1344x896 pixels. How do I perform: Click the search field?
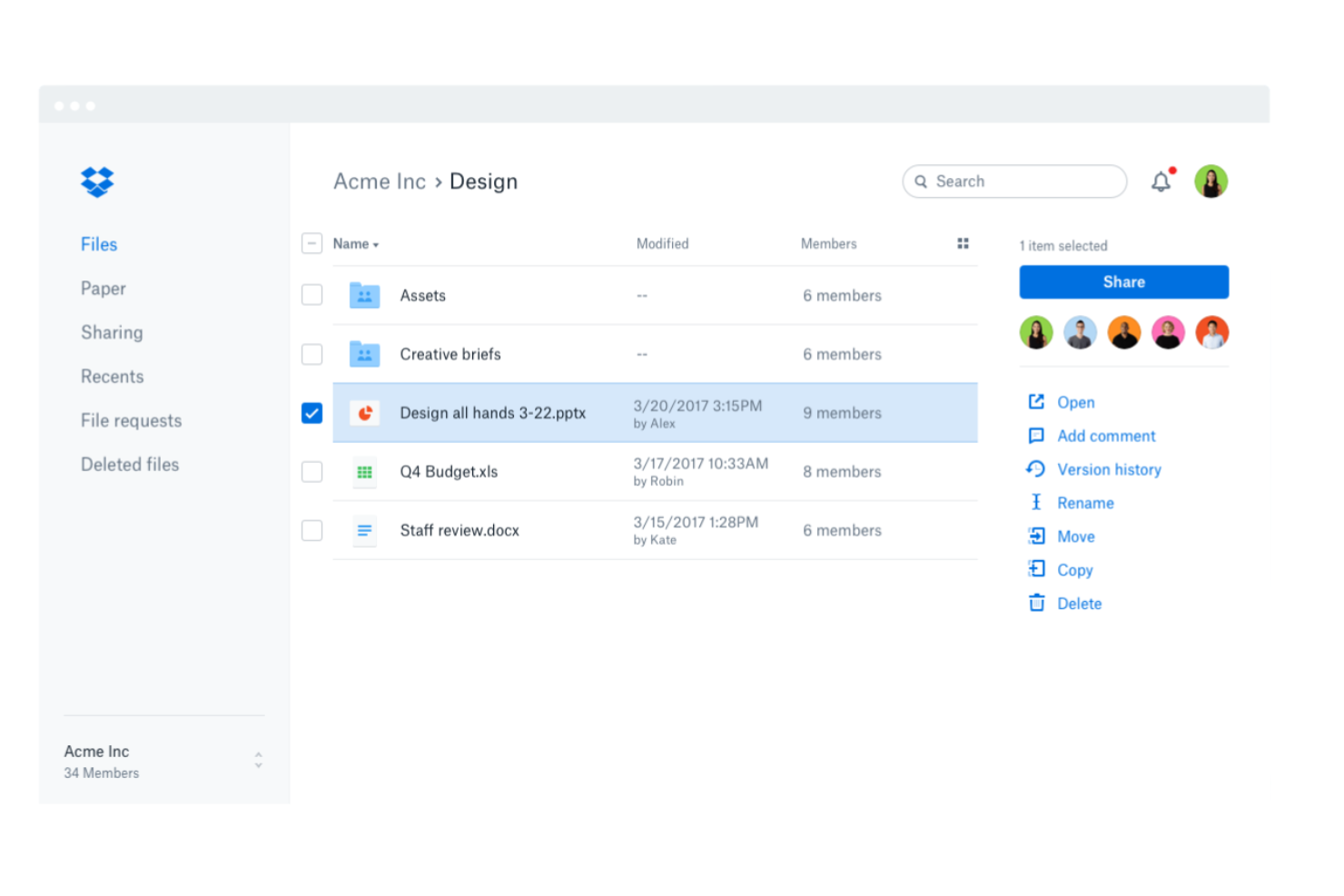[1013, 181]
